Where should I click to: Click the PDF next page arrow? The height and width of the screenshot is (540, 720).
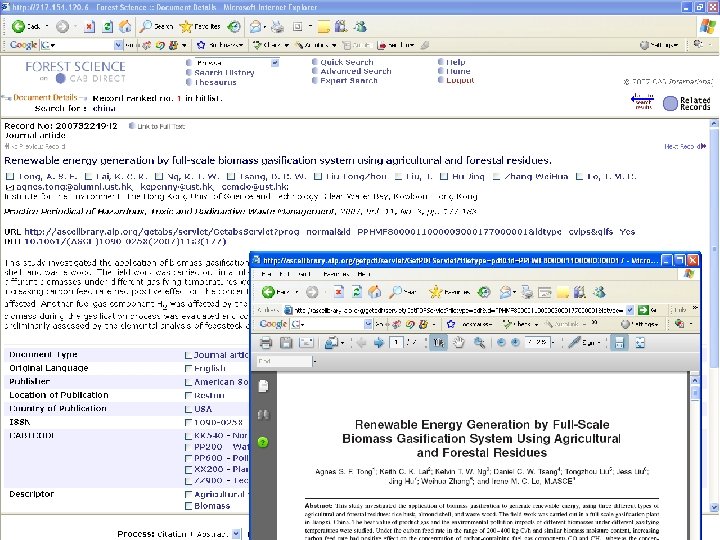tap(379, 342)
